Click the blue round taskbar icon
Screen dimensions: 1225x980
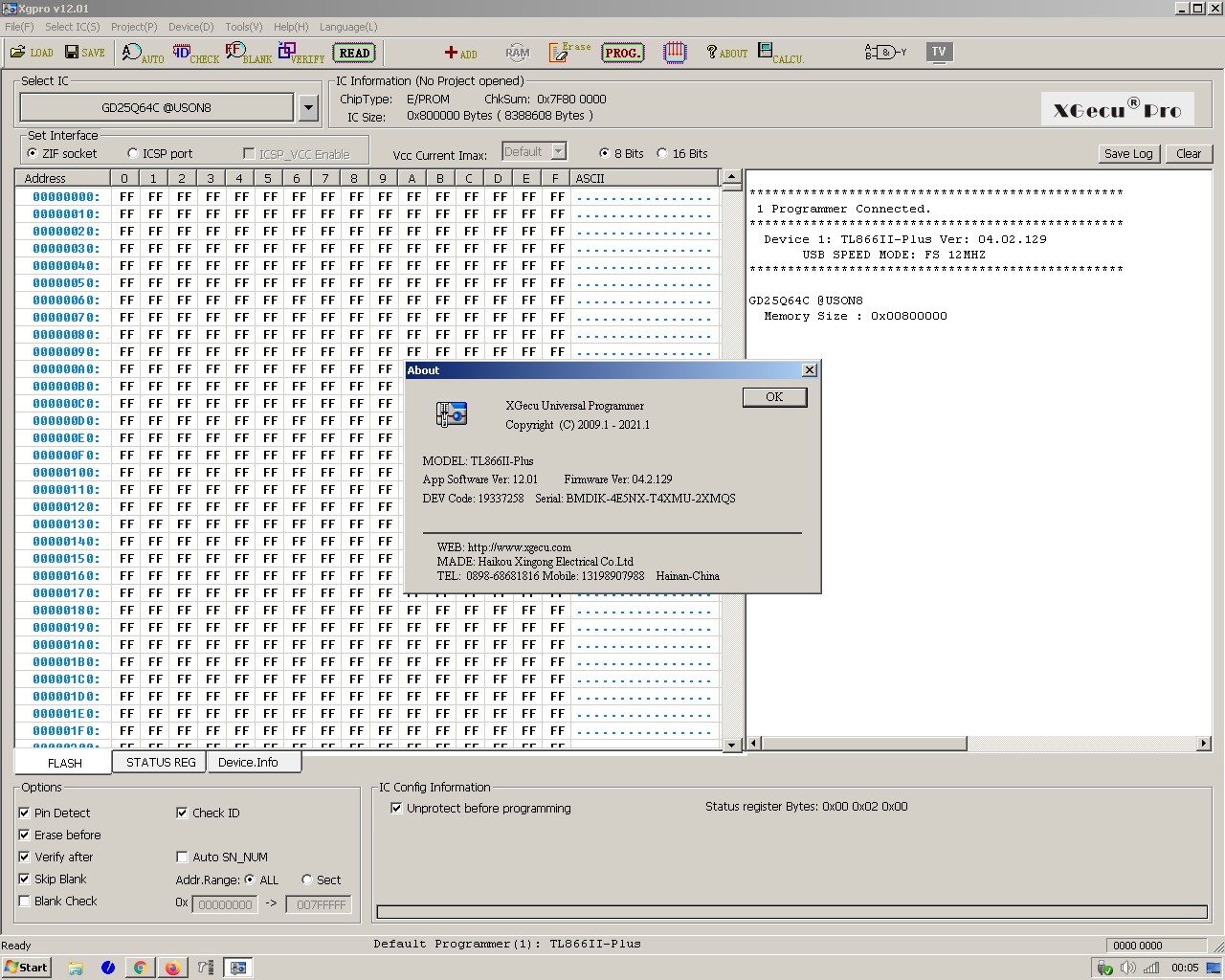pos(108,968)
